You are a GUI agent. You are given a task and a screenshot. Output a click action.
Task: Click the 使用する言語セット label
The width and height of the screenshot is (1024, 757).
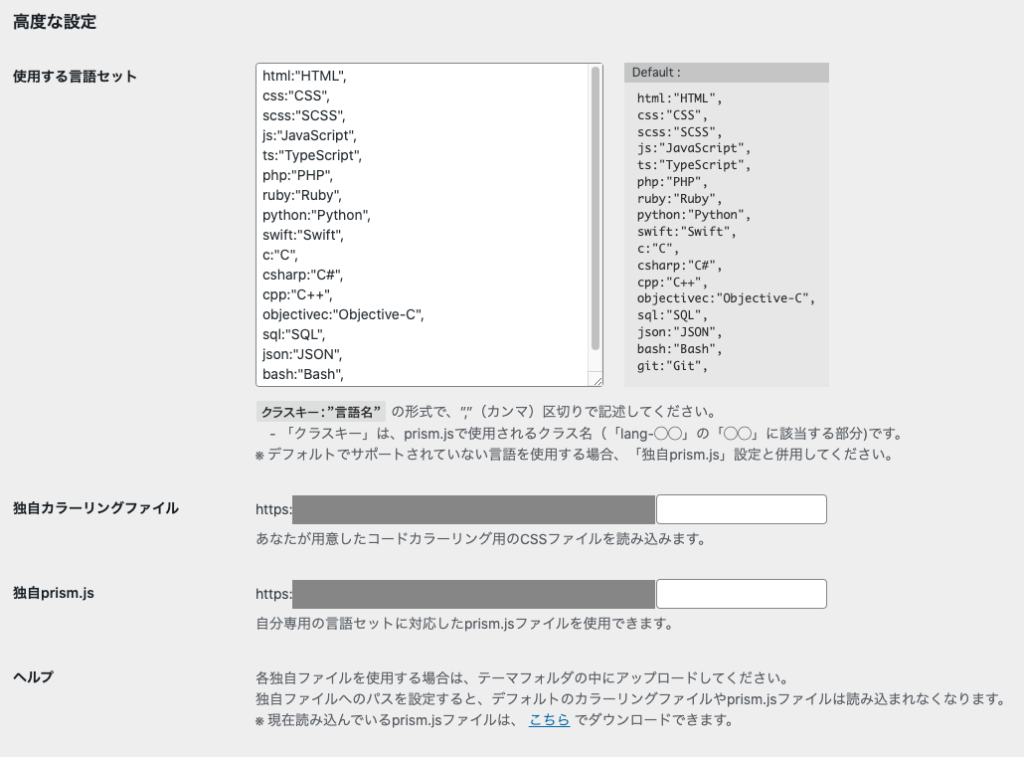pos(75,76)
